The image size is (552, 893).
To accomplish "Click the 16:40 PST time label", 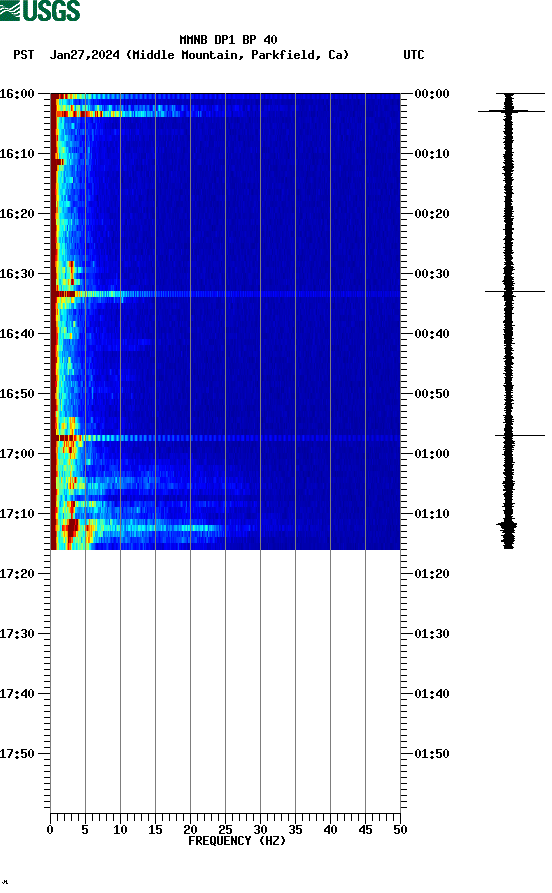I will (x=17, y=334).
